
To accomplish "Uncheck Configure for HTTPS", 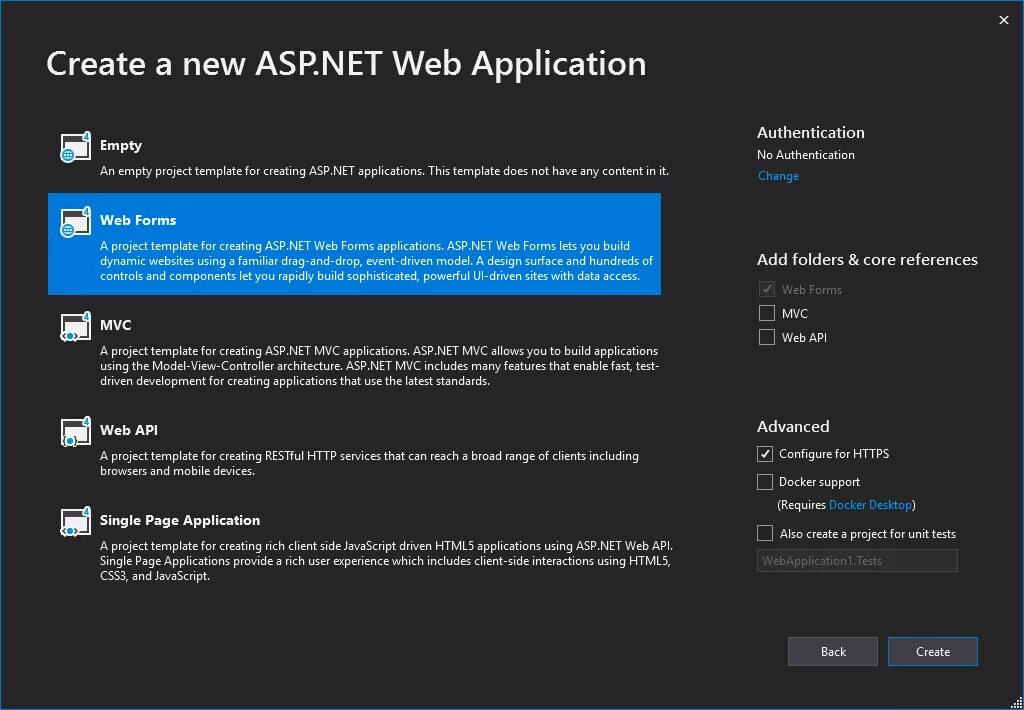I will click(x=765, y=453).
